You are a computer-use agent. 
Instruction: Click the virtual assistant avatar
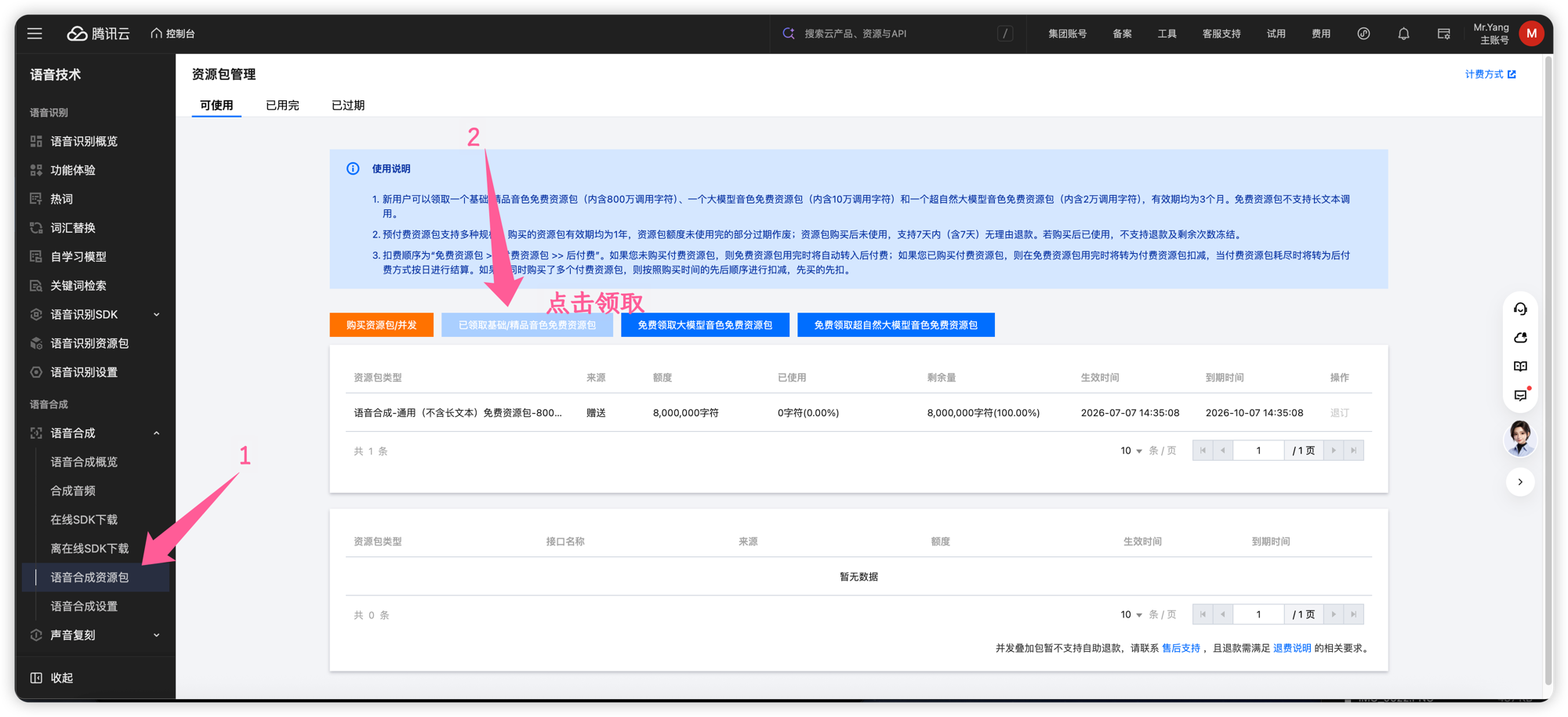[1520, 437]
